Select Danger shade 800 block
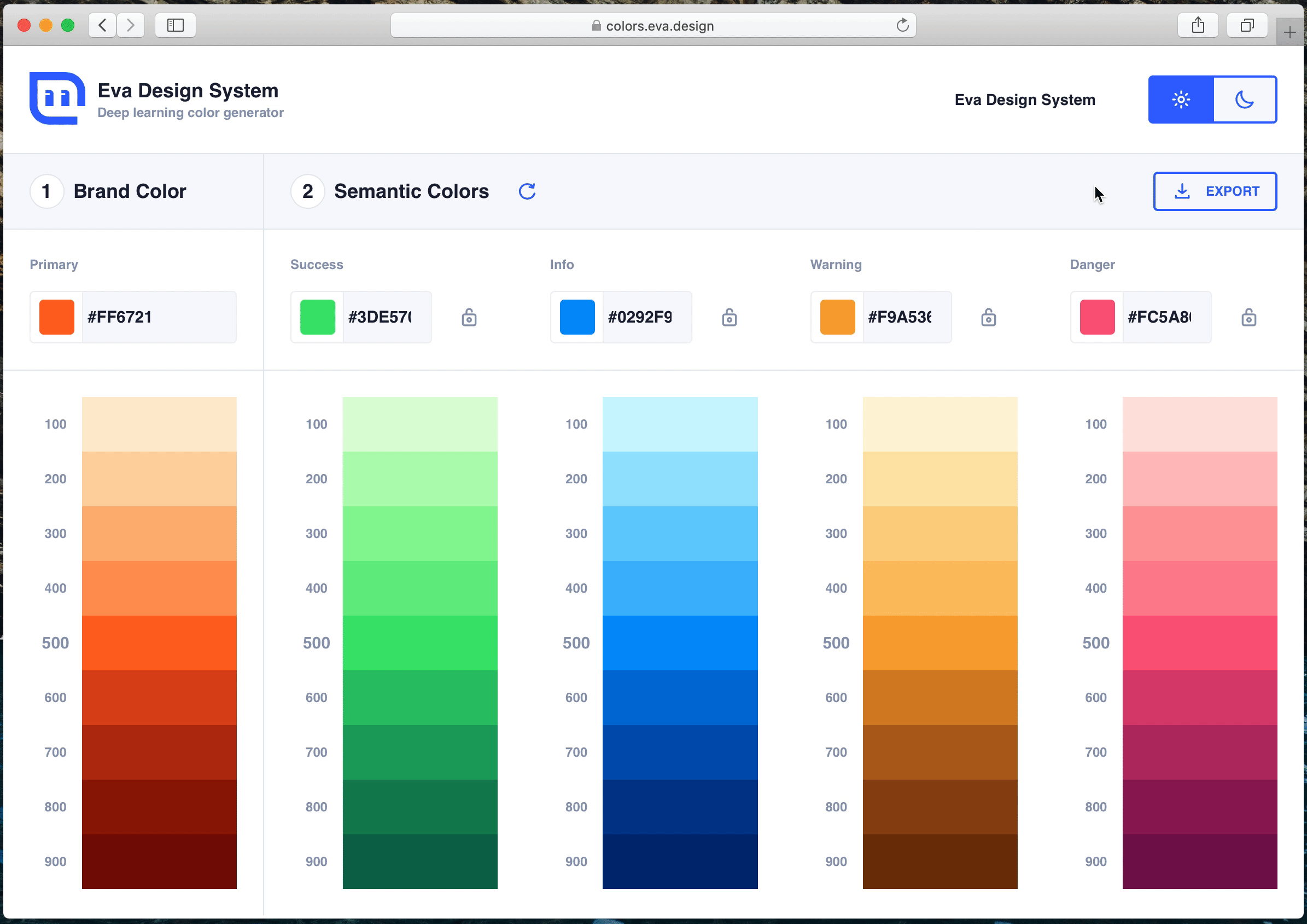 pyautogui.click(x=1200, y=807)
